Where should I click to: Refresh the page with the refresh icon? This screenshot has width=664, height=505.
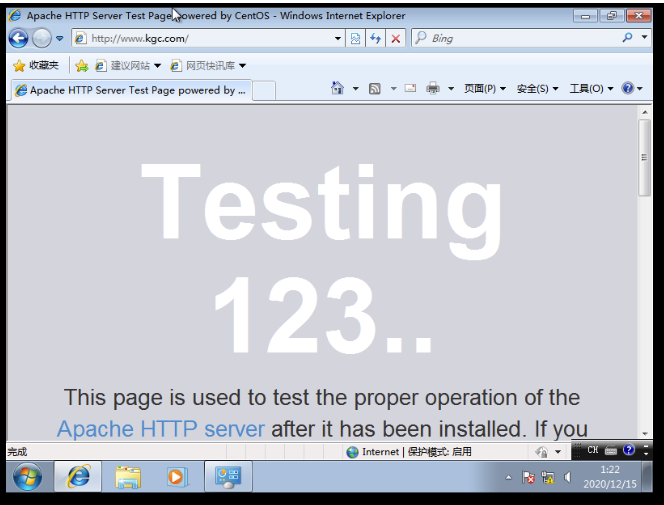tap(375, 39)
